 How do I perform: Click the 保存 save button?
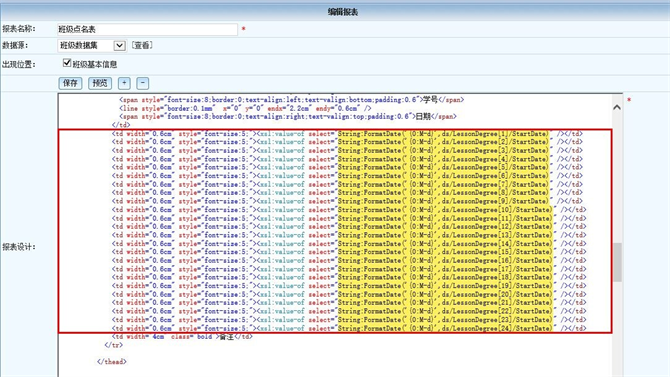[x=70, y=83]
